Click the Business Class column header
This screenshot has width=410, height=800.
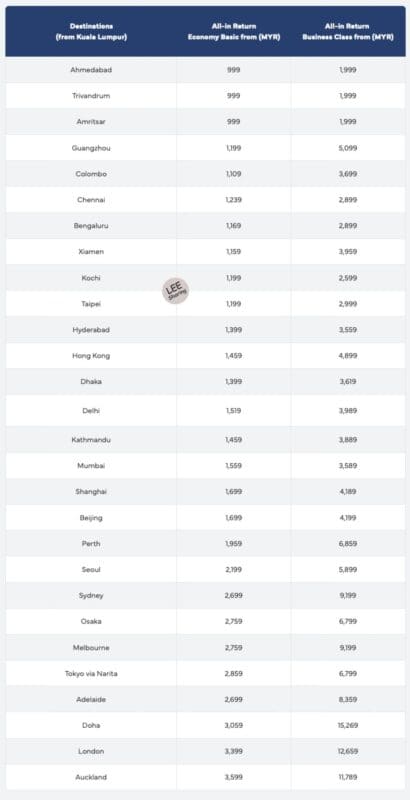348,32
